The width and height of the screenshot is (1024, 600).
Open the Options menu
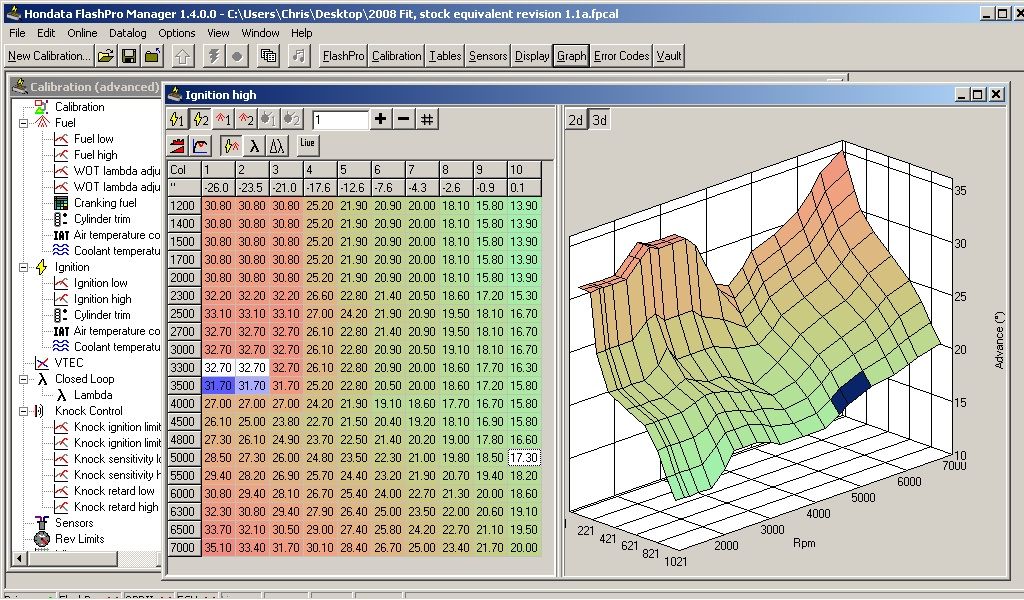point(176,33)
